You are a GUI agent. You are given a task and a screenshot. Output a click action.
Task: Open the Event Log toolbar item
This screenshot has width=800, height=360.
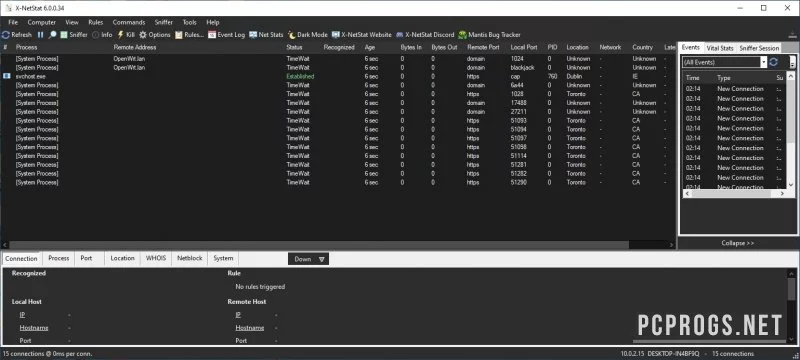click(227, 35)
